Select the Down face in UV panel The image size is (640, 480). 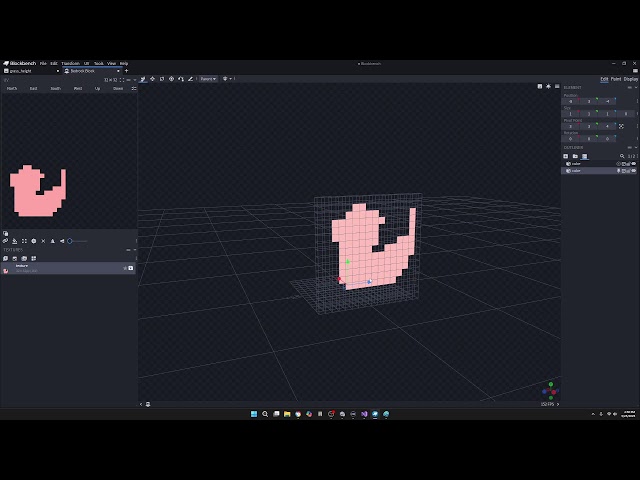pyautogui.click(x=118, y=89)
